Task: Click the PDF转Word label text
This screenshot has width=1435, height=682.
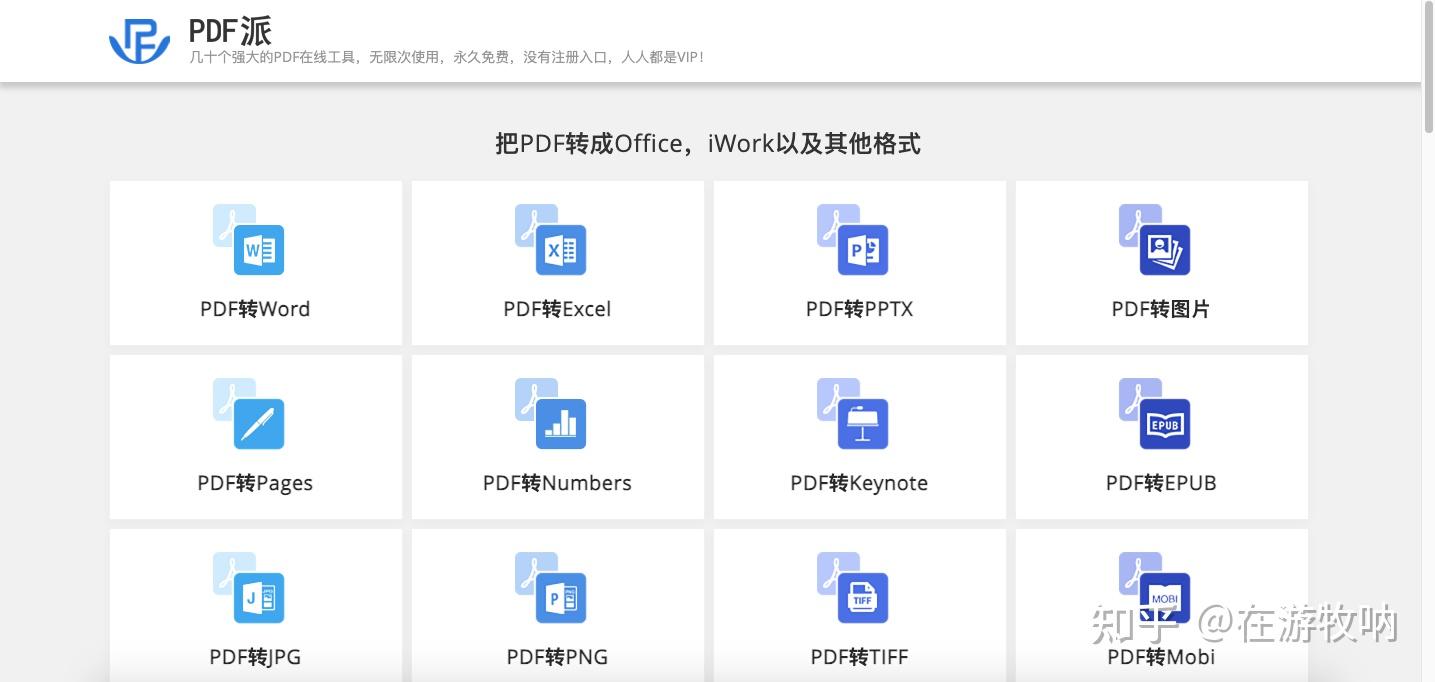Action: [255, 309]
